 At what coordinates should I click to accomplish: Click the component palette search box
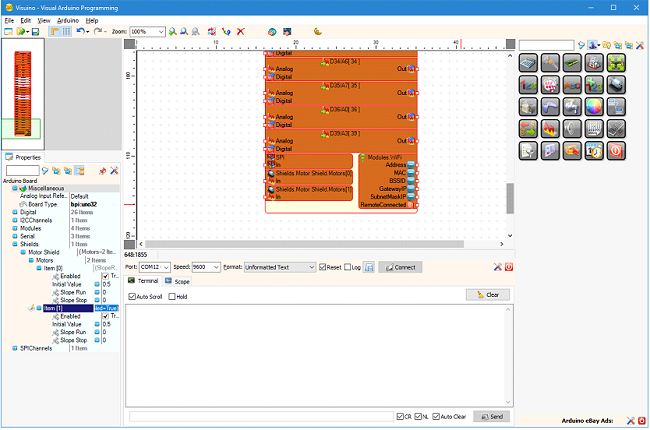tap(546, 45)
